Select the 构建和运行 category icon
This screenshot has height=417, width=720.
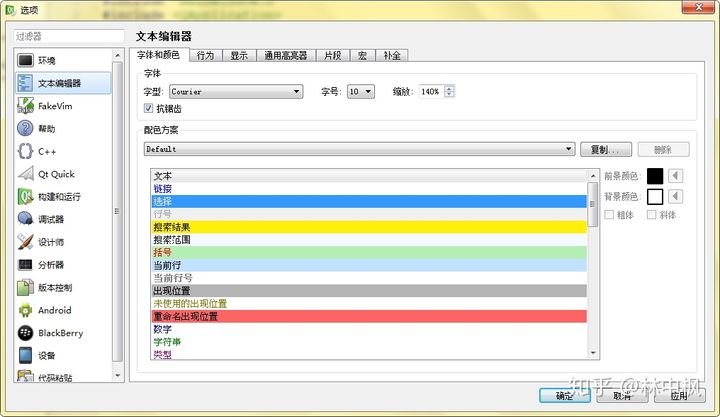(25, 196)
